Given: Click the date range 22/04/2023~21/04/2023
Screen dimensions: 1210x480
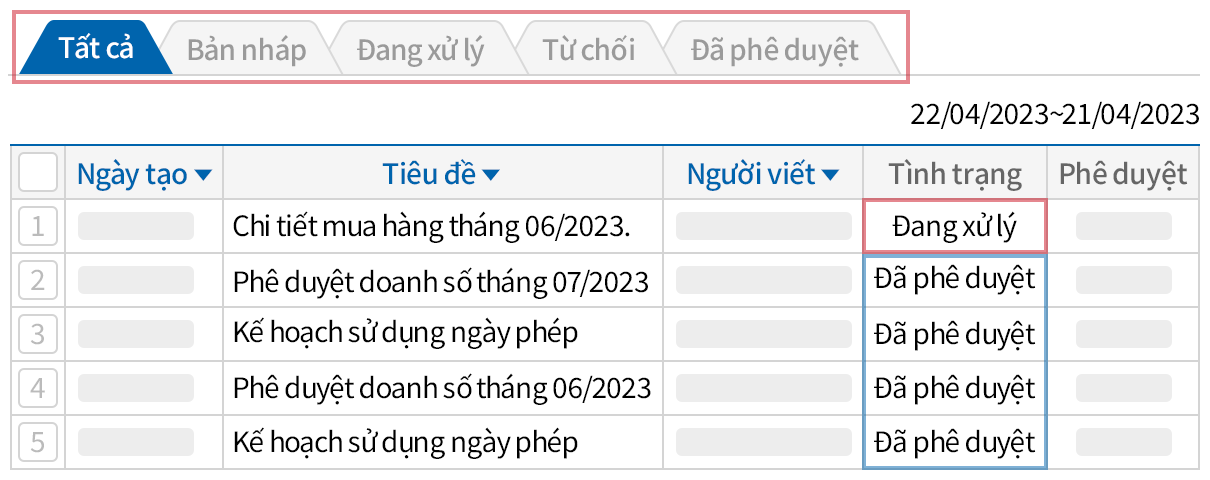Looking at the screenshot, I should (1054, 114).
